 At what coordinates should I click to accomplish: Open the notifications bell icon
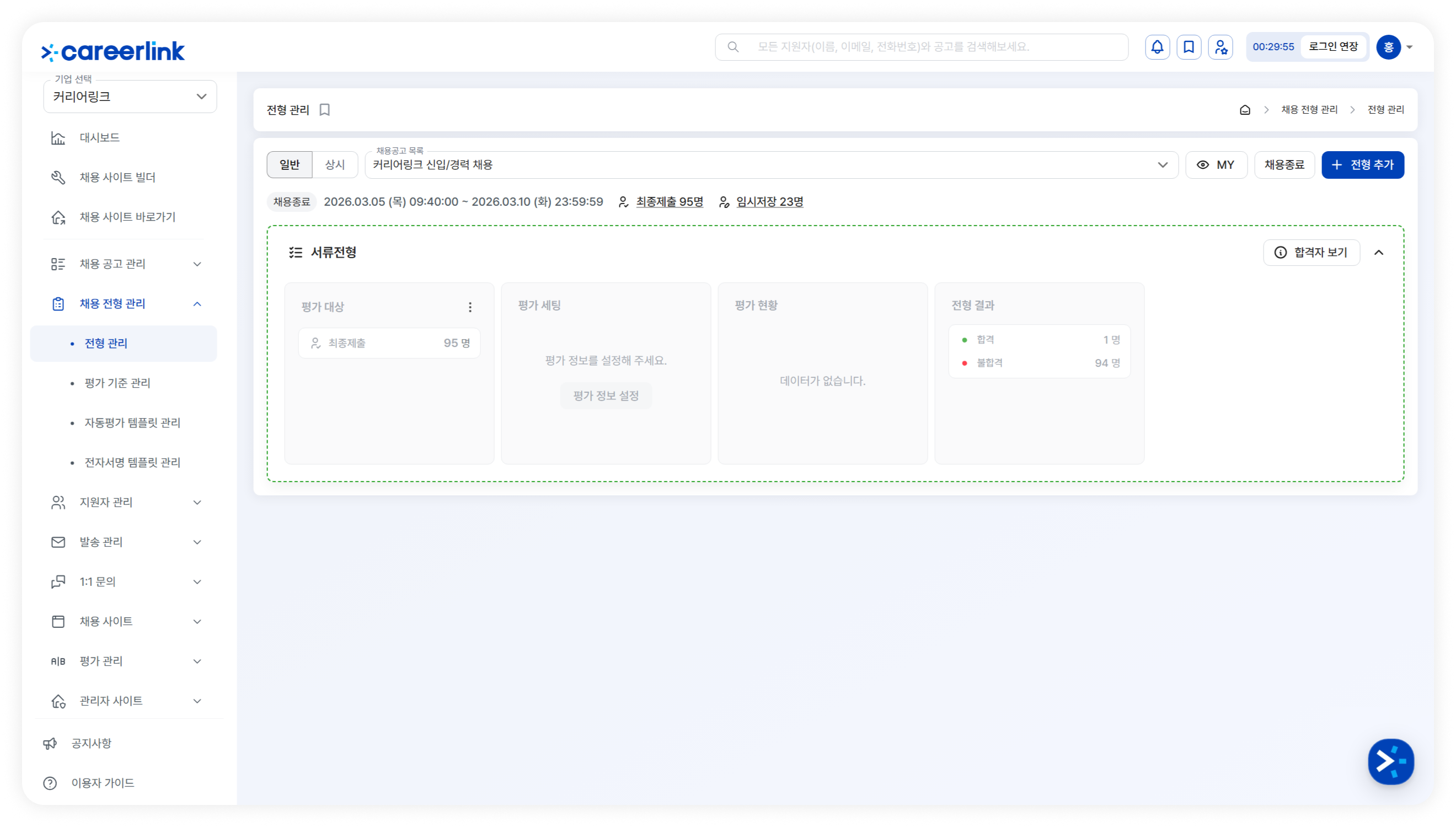[x=1157, y=47]
